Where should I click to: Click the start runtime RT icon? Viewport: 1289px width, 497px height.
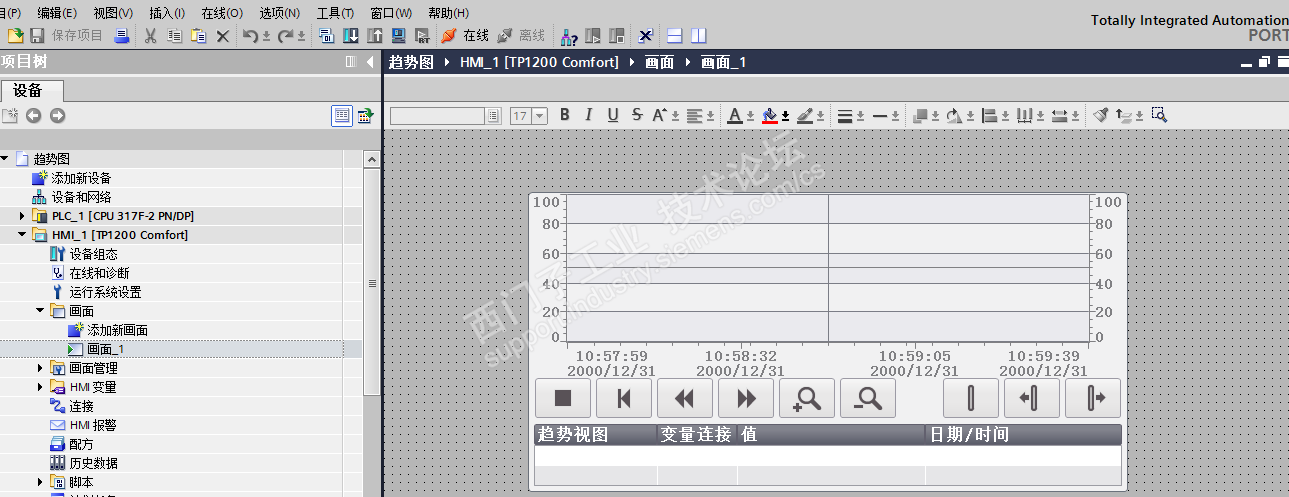click(422, 36)
